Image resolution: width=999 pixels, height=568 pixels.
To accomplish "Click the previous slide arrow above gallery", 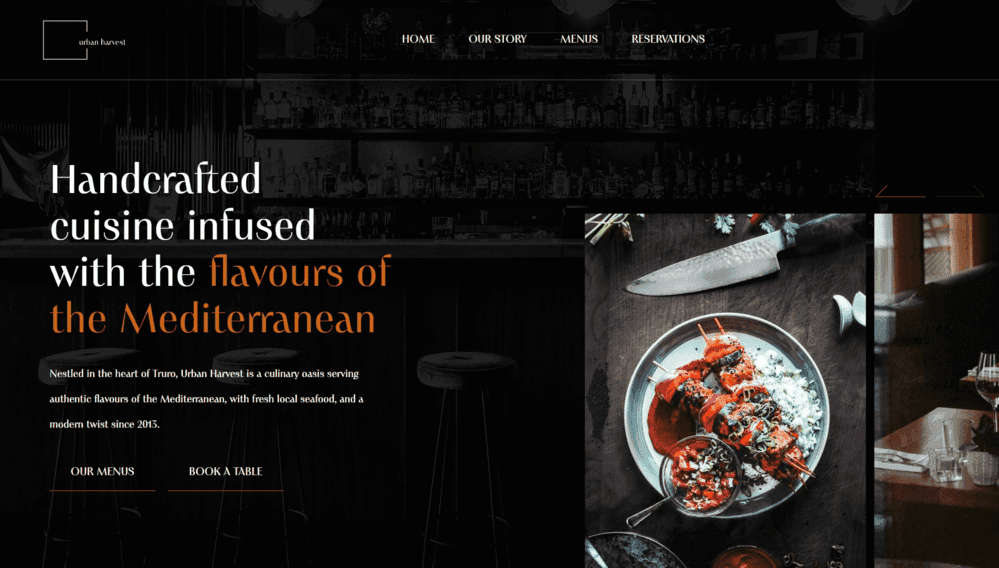I will [x=901, y=191].
